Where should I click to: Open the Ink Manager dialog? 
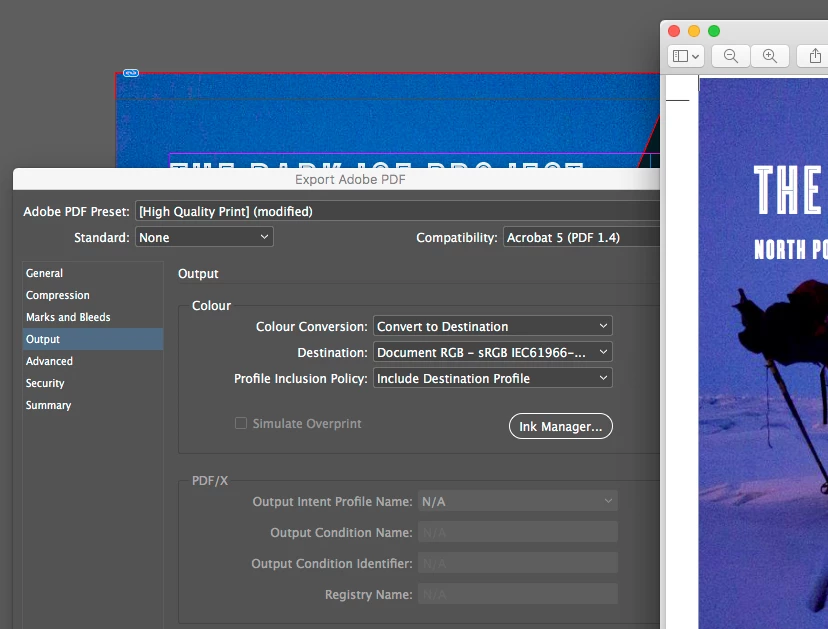pos(560,426)
